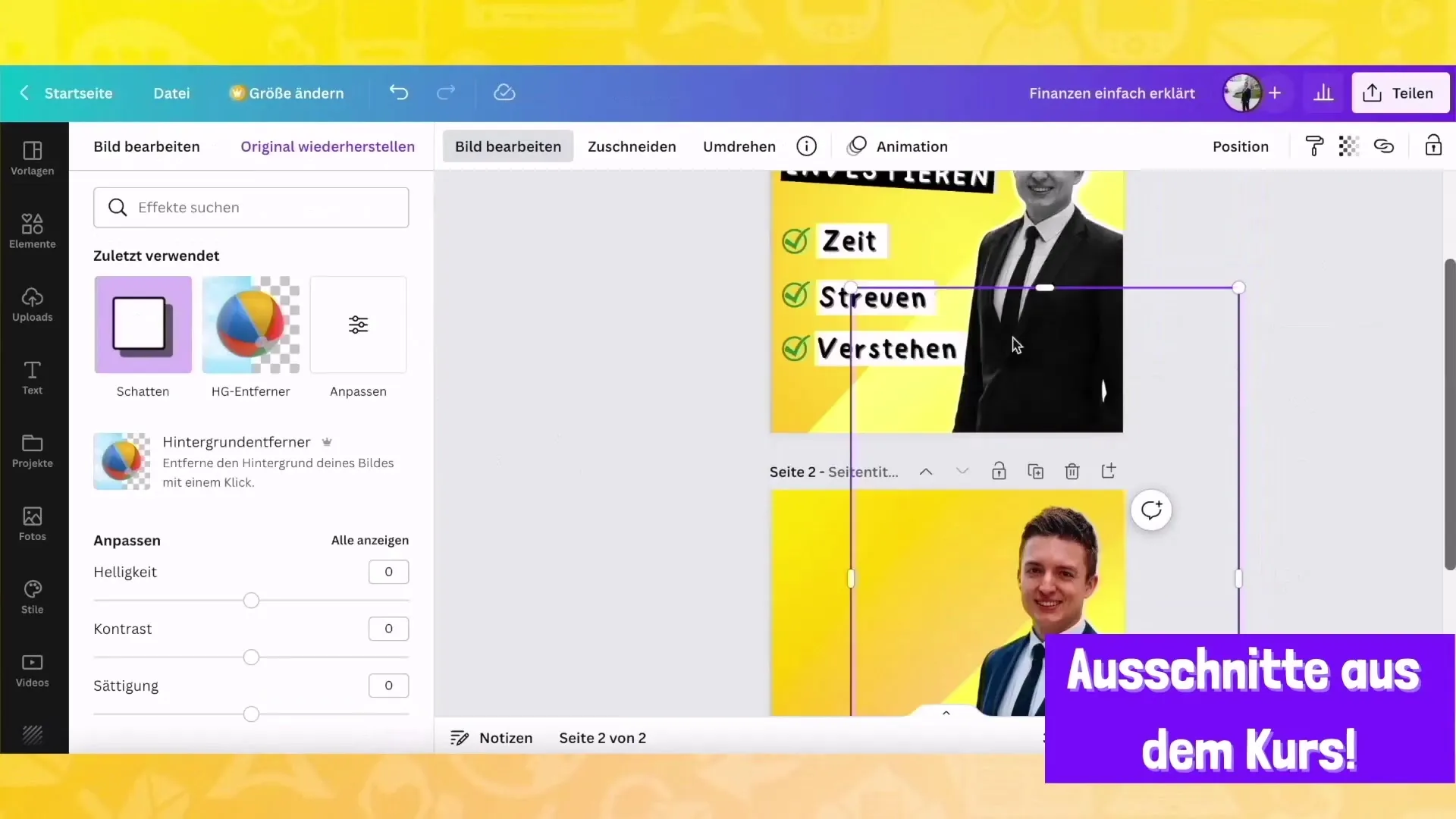Click the move page down chevron arrow

point(962,471)
